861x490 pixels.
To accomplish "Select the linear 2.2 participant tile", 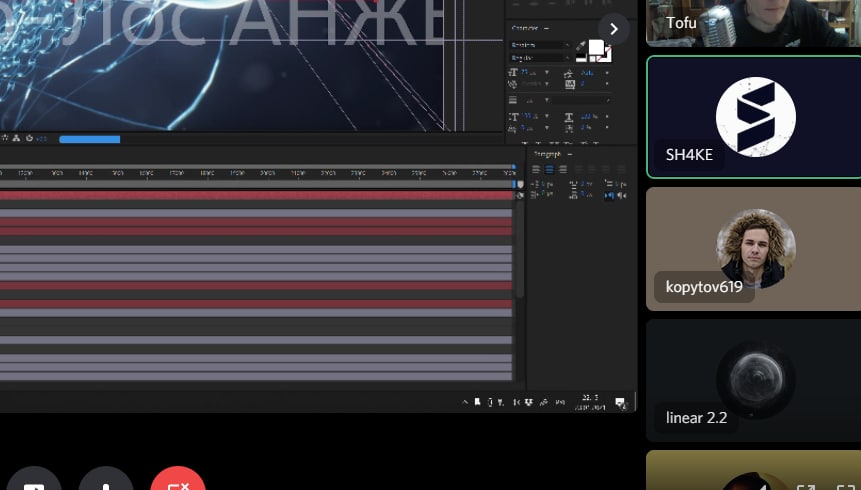I will (x=753, y=380).
